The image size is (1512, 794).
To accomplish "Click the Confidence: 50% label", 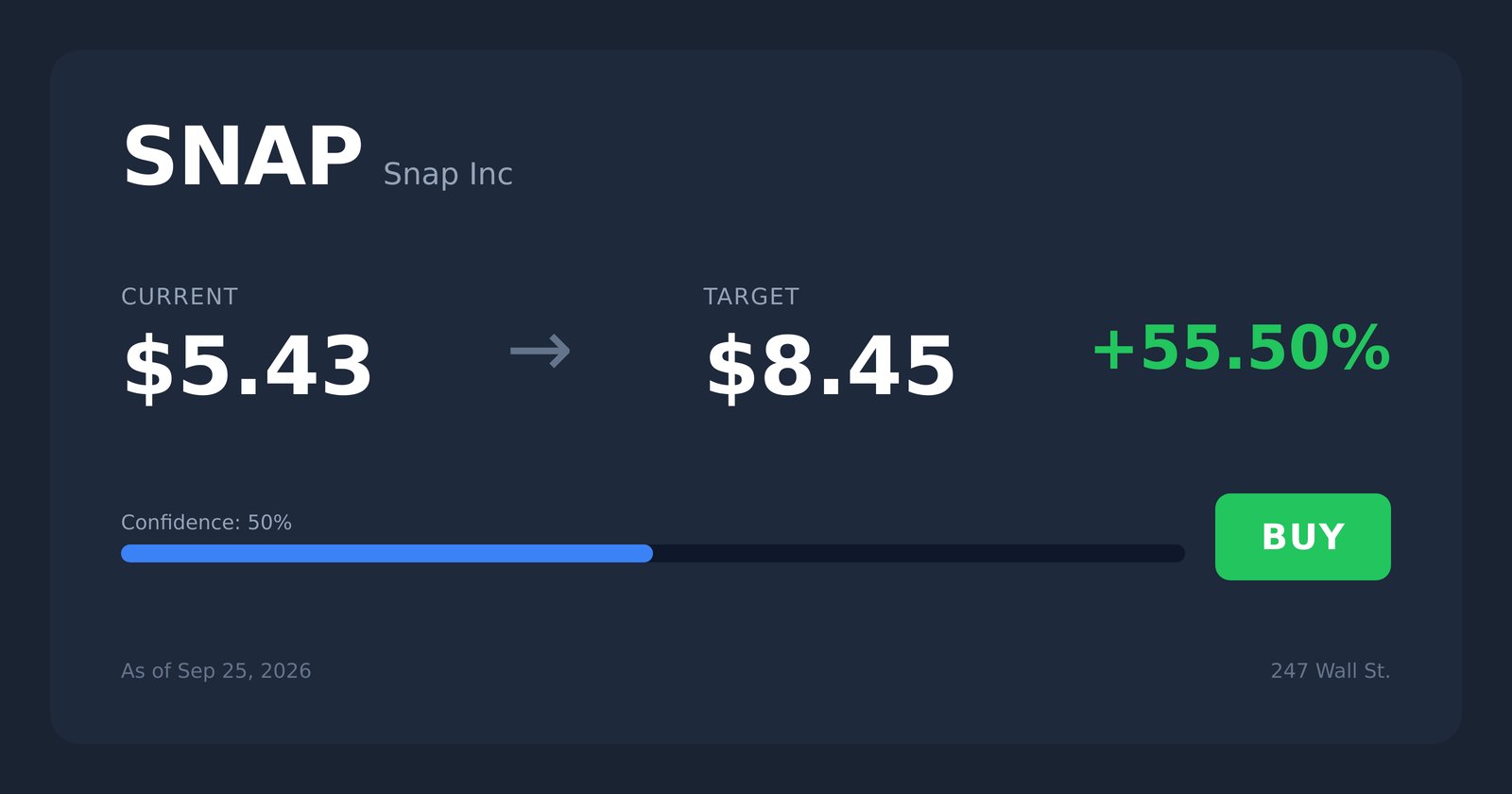I will (x=206, y=523).
